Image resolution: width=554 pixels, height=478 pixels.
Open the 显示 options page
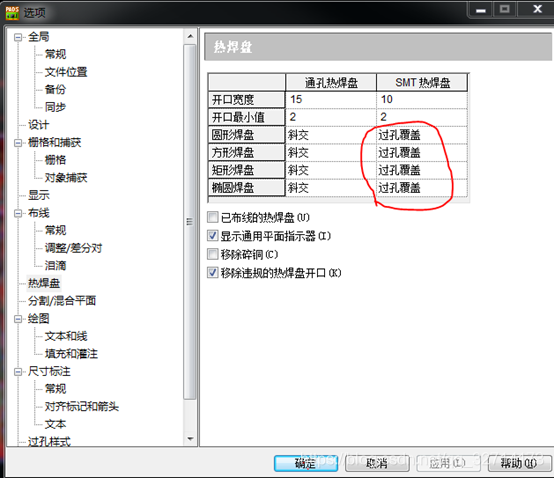point(39,195)
